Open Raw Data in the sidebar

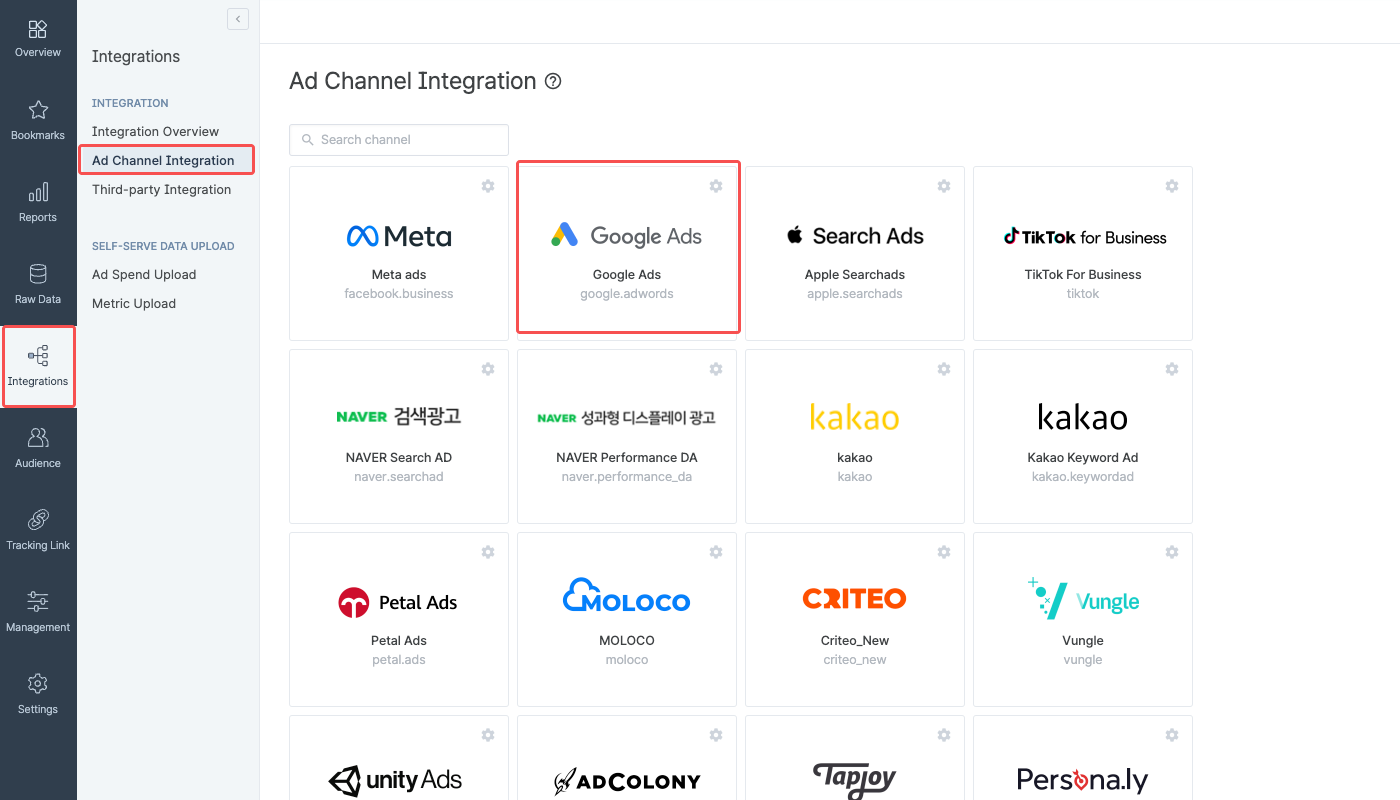(38, 284)
